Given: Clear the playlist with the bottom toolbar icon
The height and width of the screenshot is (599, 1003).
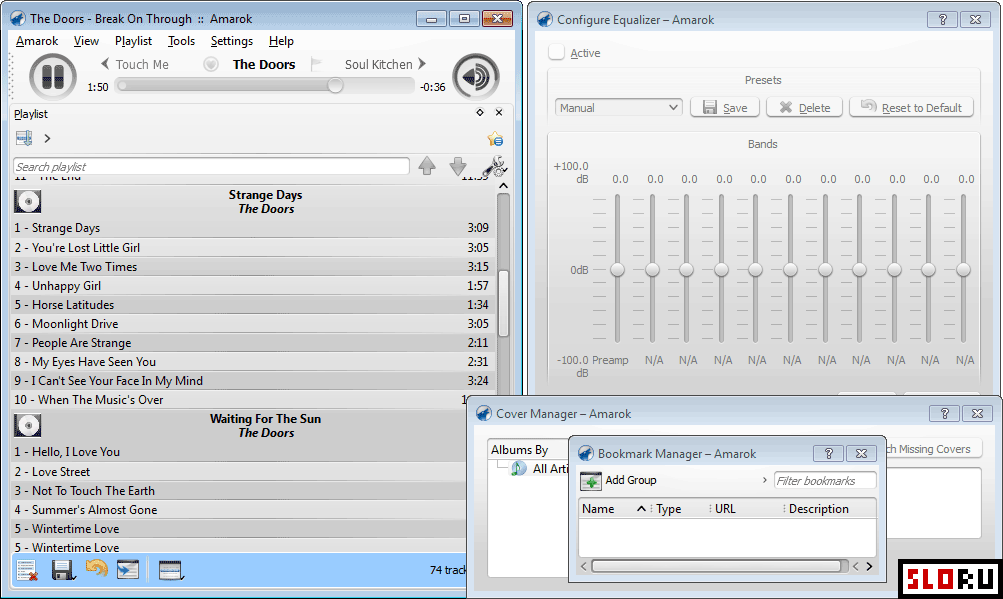Looking at the screenshot, I should pyautogui.click(x=27, y=570).
